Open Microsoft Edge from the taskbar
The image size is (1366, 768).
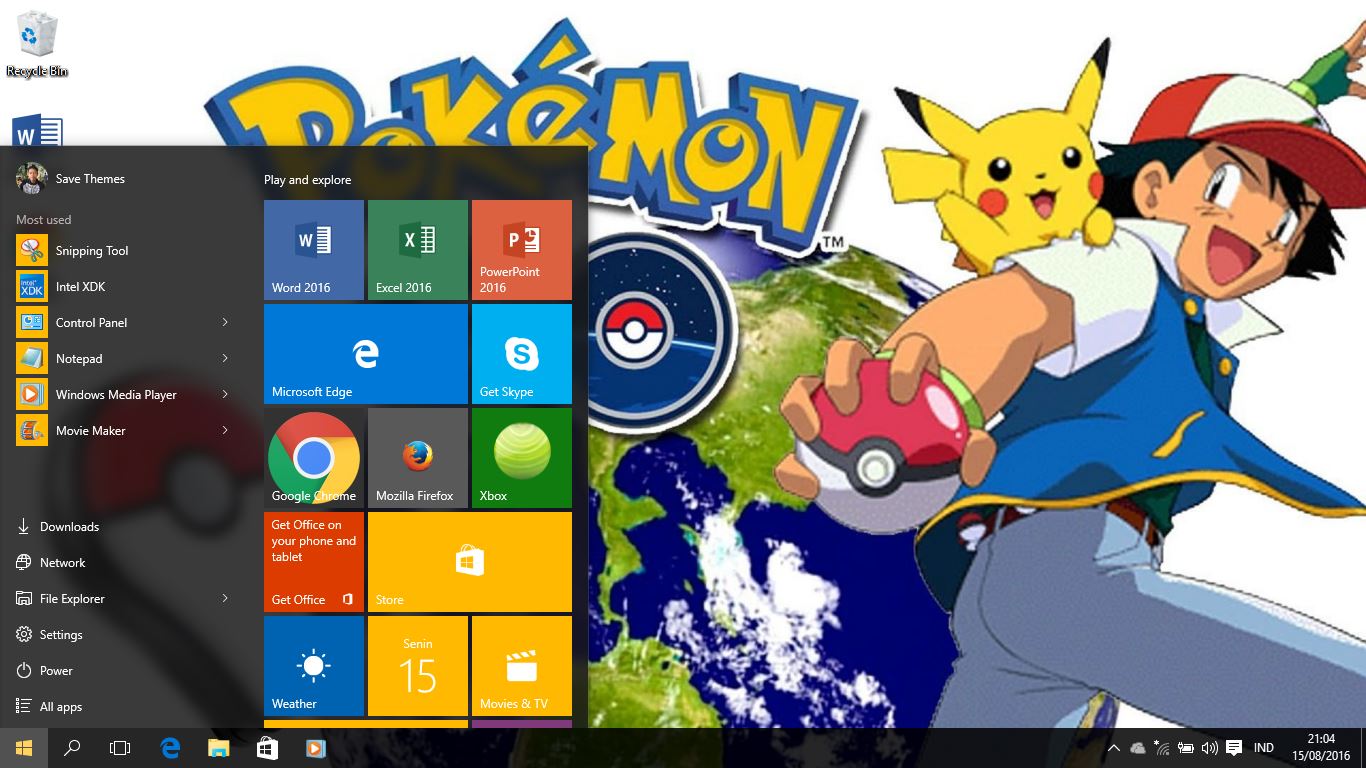coord(170,748)
